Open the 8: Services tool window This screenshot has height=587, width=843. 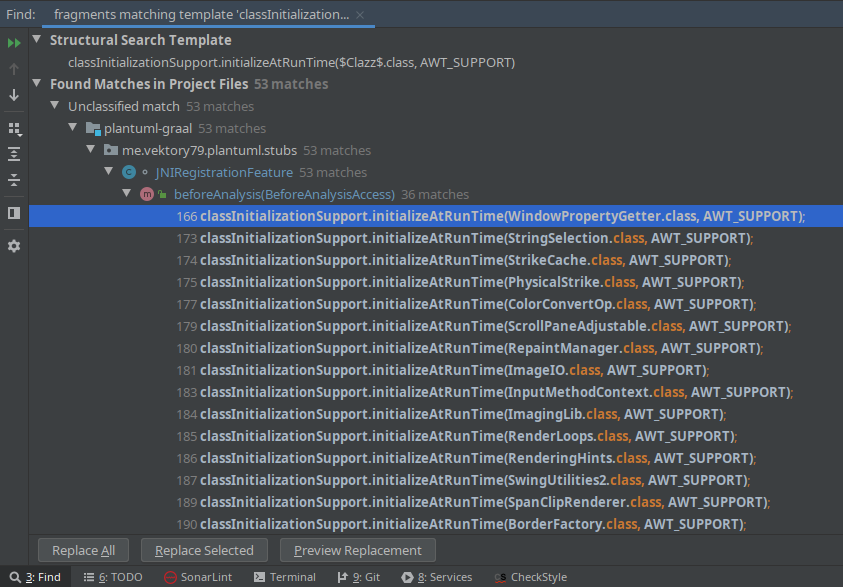pyautogui.click(x=437, y=577)
